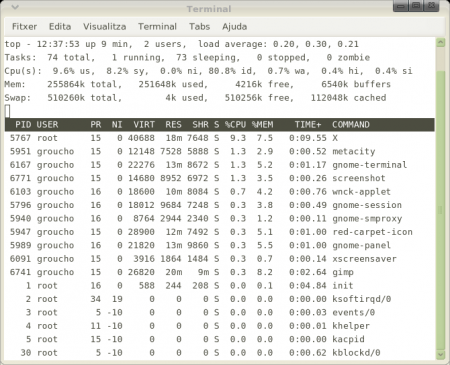Click the %MEM column header
450x365 pixels.
262,125
